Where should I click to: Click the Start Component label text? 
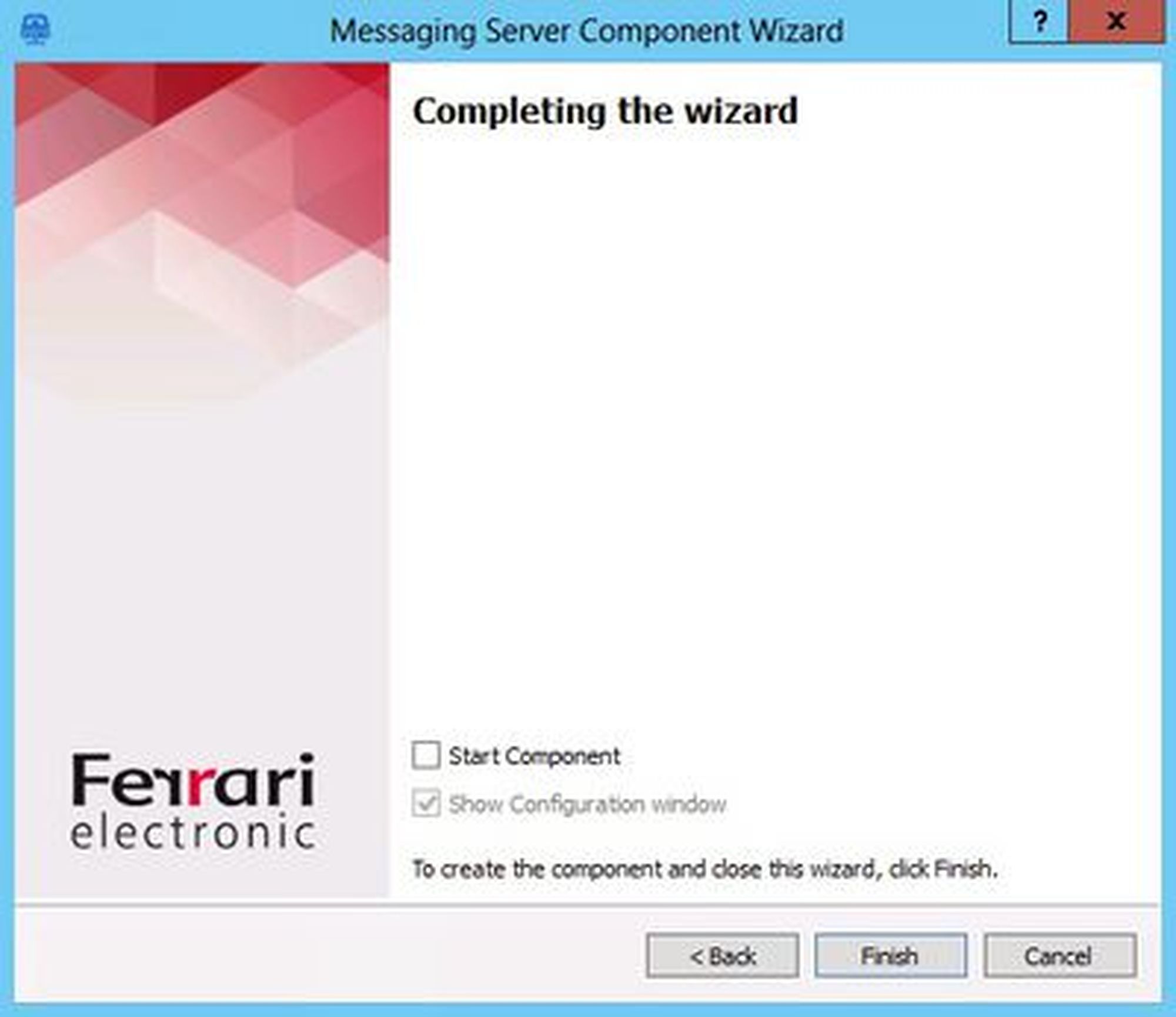pyautogui.click(x=534, y=756)
